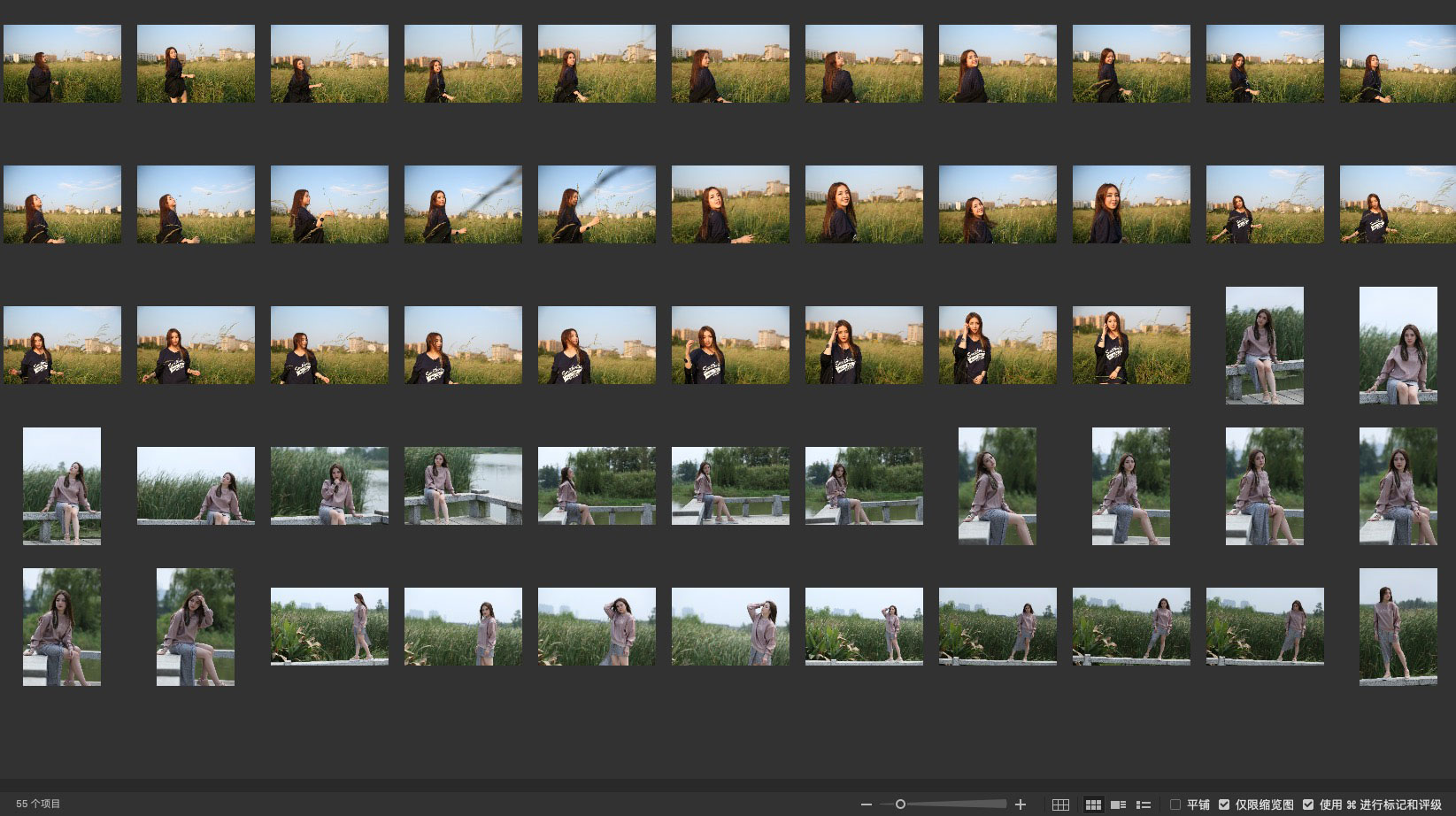Select the first thumbnail in the third row
Screen dimensions: 1456x816
(x=62, y=345)
